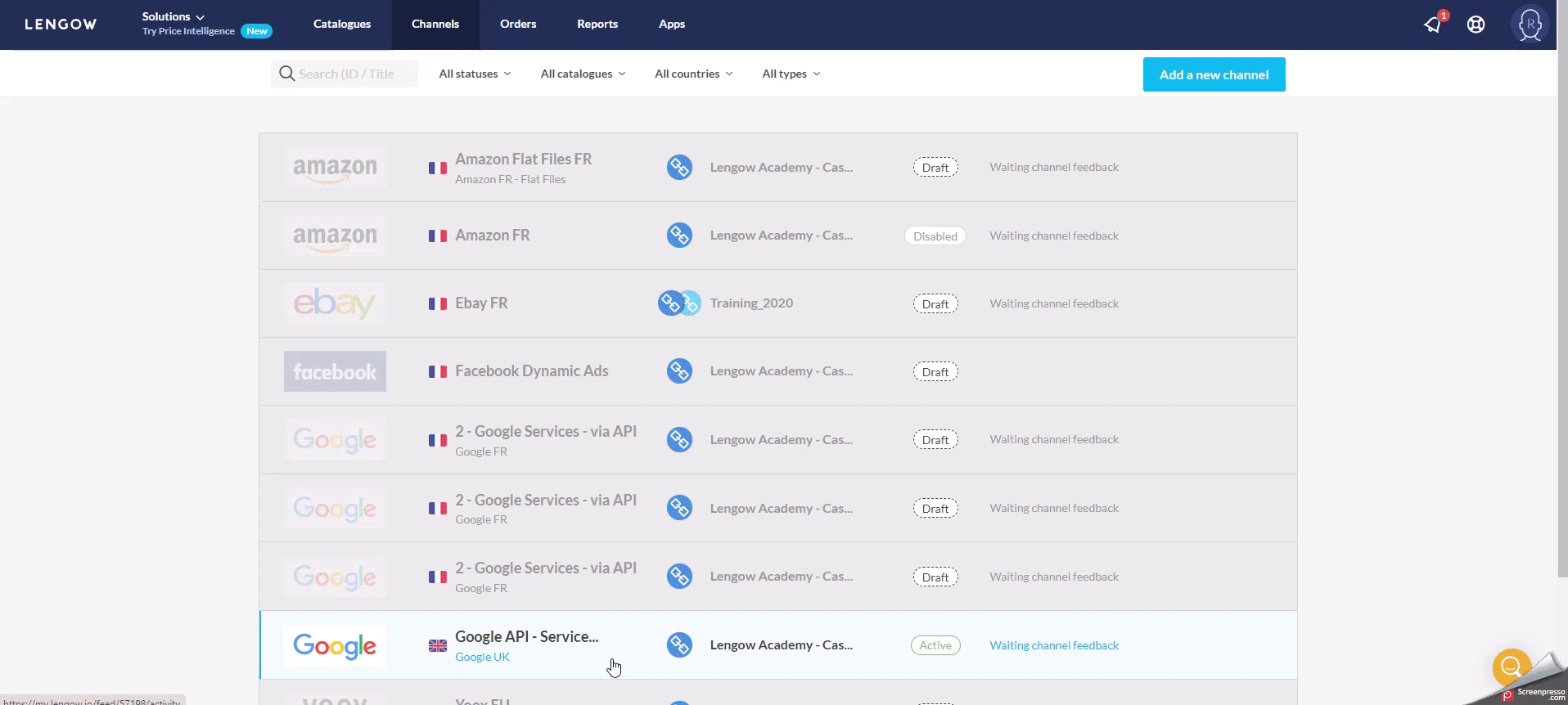Image resolution: width=1568 pixels, height=705 pixels.
Task: Open Amazon Flat Files FR channel
Action: (x=524, y=159)
